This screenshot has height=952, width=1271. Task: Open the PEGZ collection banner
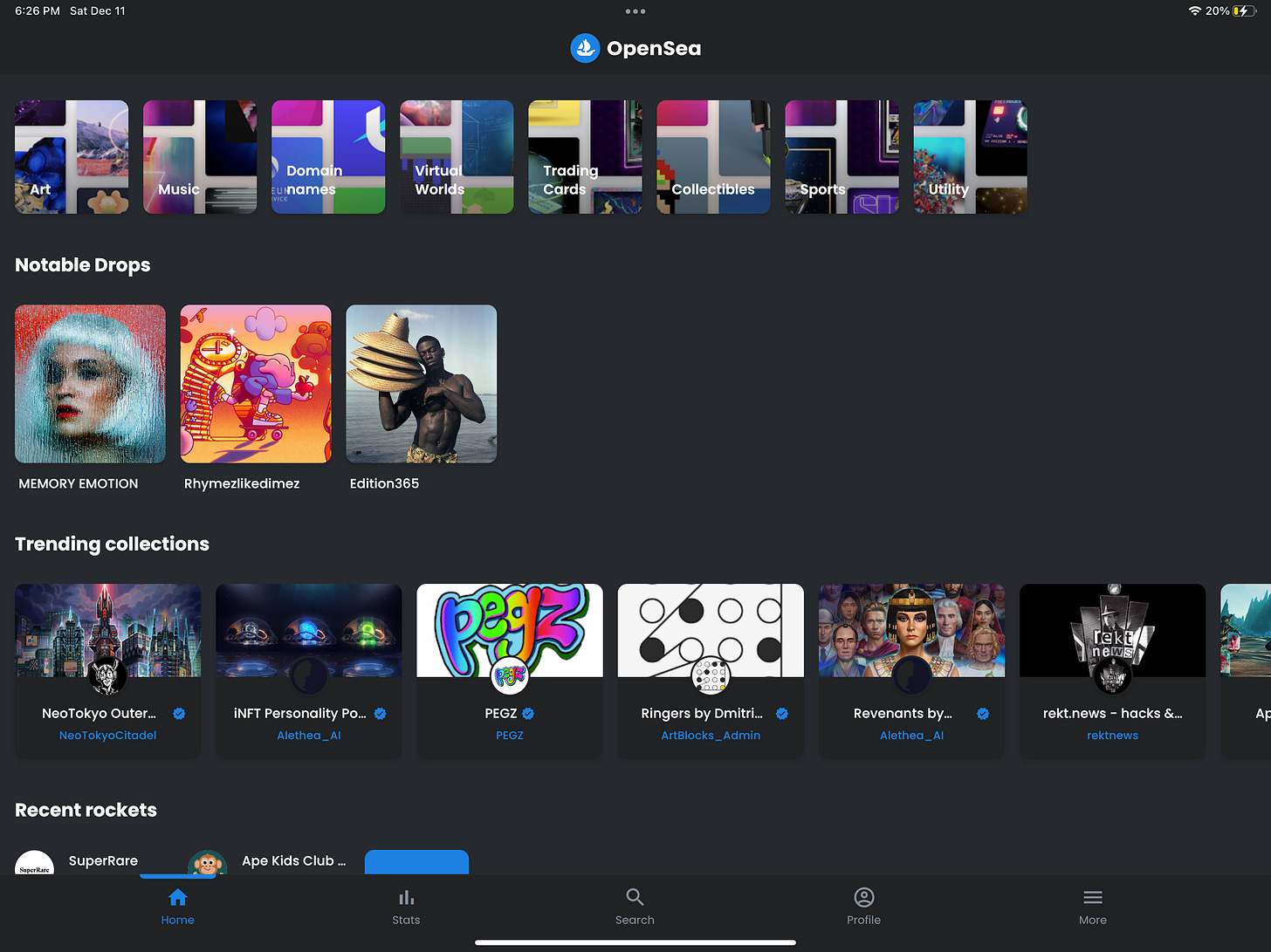510,630
